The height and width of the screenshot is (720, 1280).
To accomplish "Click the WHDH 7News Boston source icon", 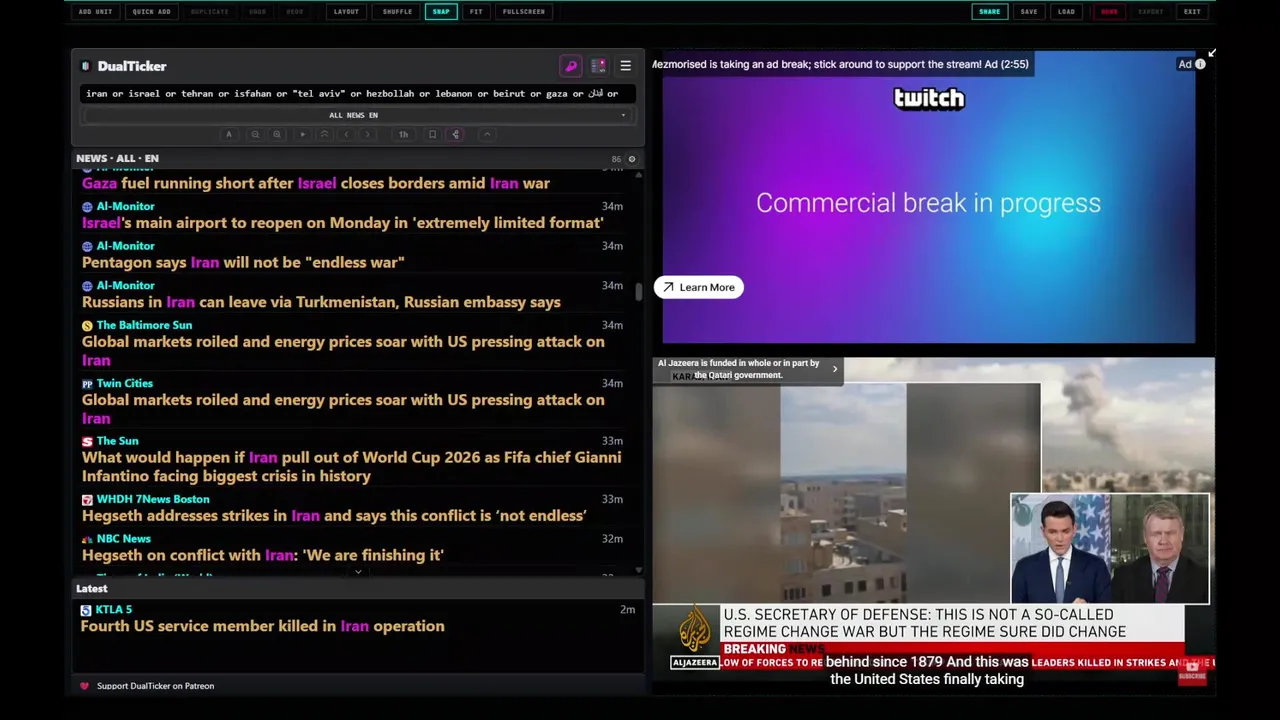I will (87, 499).
